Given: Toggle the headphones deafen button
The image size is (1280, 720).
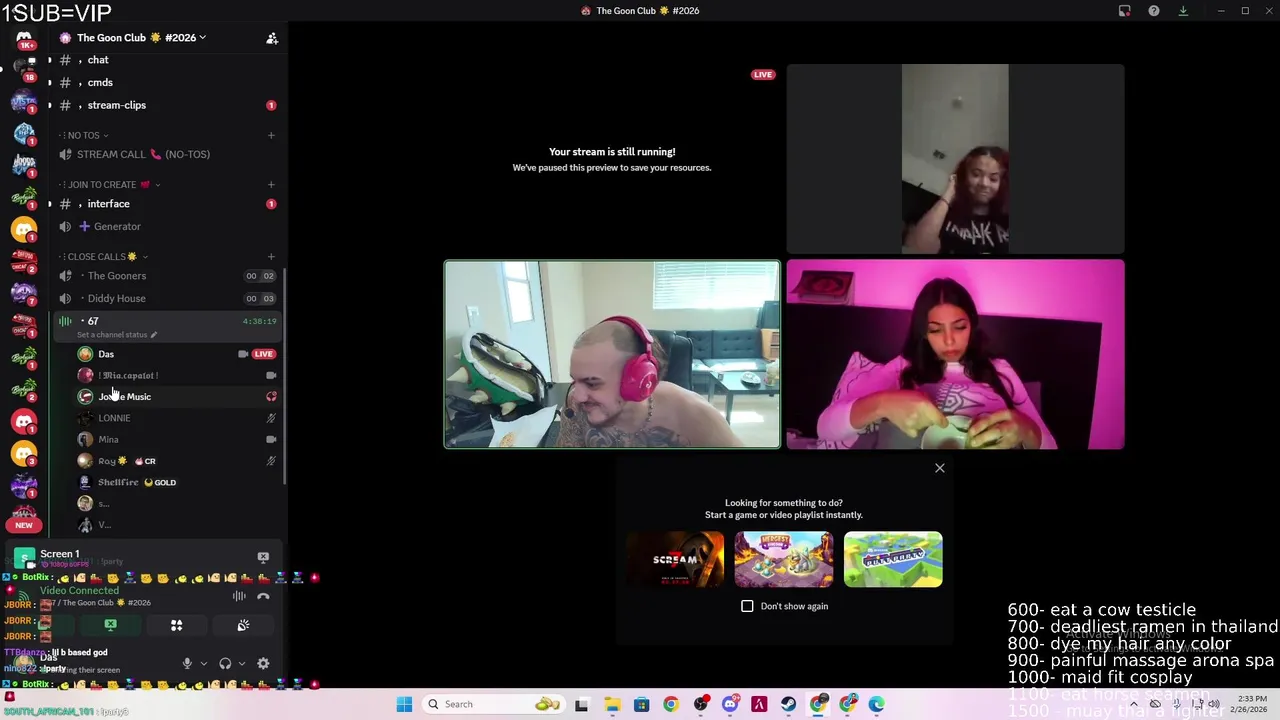Looking at the screenshot, I should pyautogui.click(x=225, y=664).
